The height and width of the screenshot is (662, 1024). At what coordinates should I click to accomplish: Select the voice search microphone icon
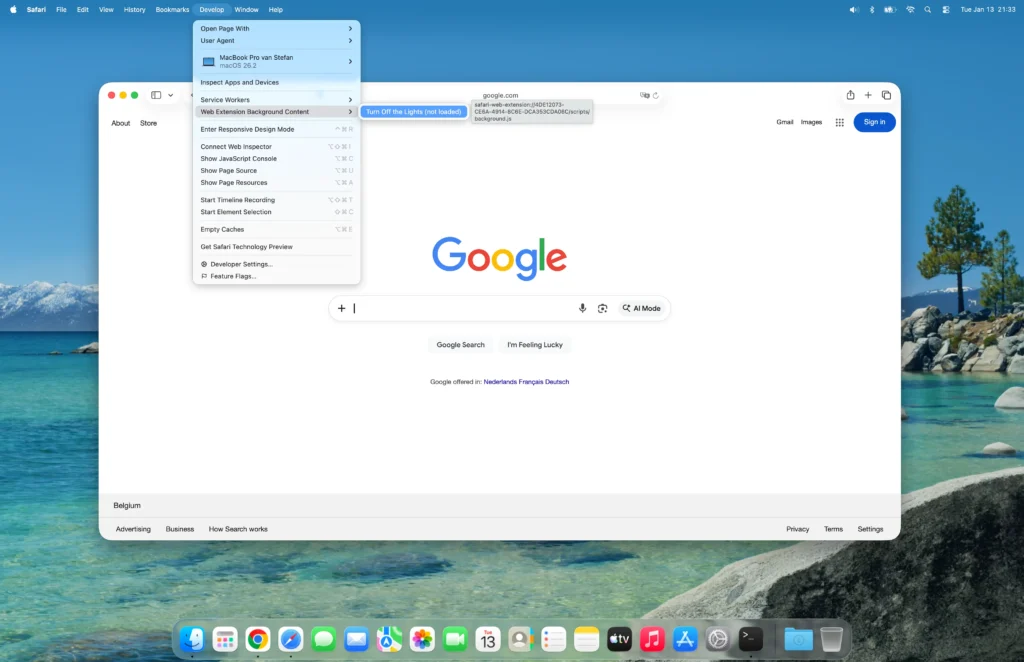583,308
